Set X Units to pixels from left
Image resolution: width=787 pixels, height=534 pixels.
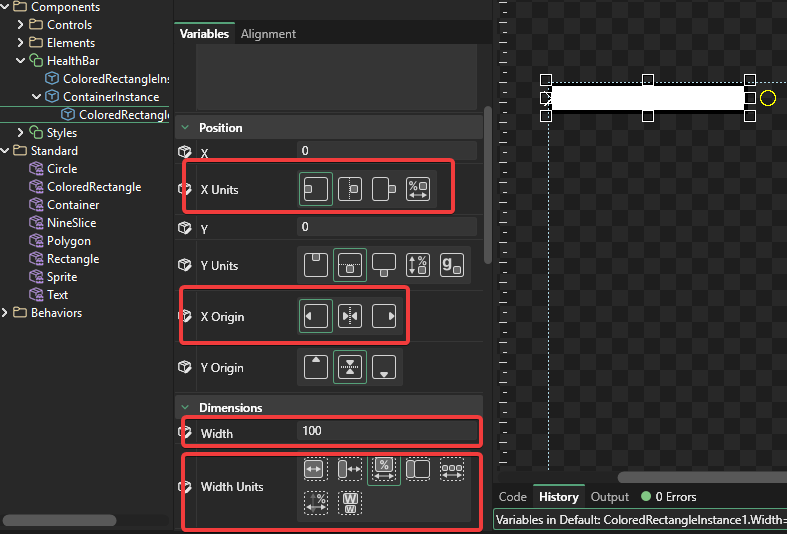point(316,189)
